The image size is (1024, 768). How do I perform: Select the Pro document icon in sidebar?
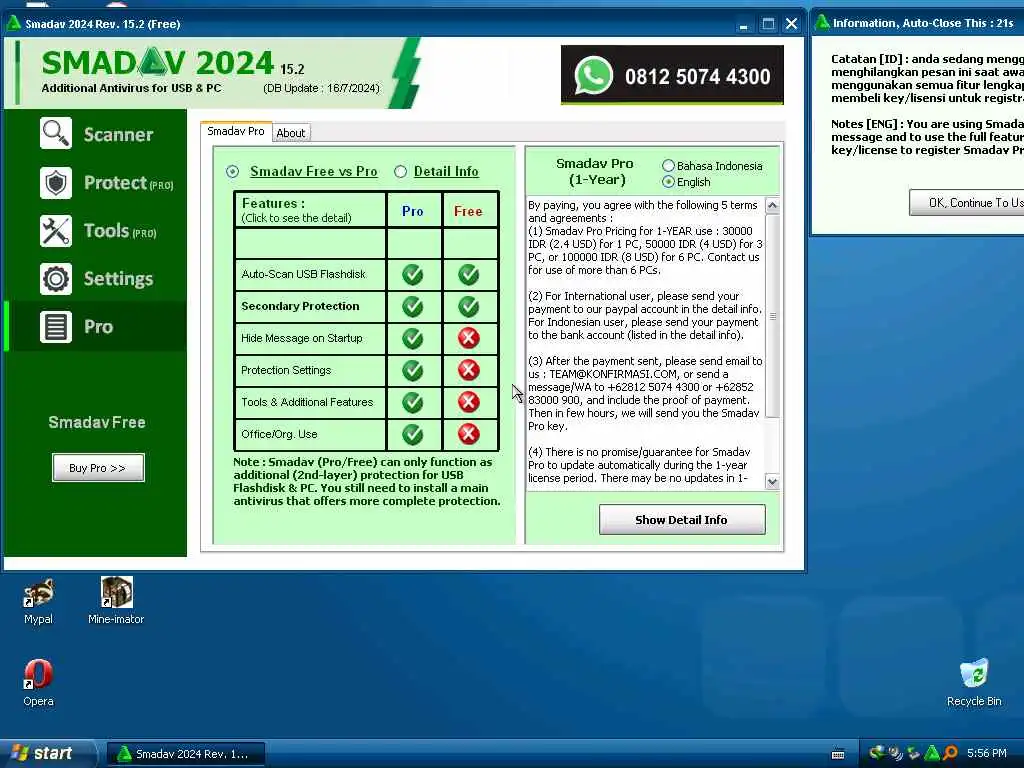click(56, 327)
